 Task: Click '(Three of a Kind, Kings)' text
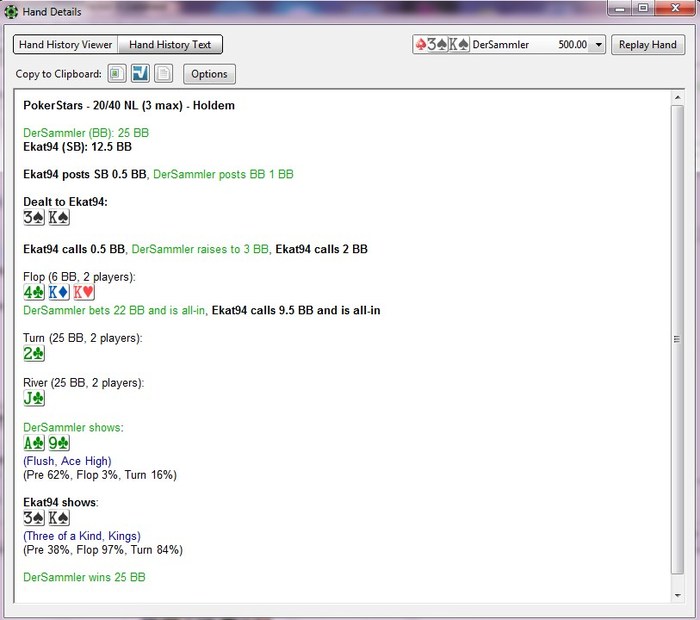pyautogui.click(x=82, y=536)
